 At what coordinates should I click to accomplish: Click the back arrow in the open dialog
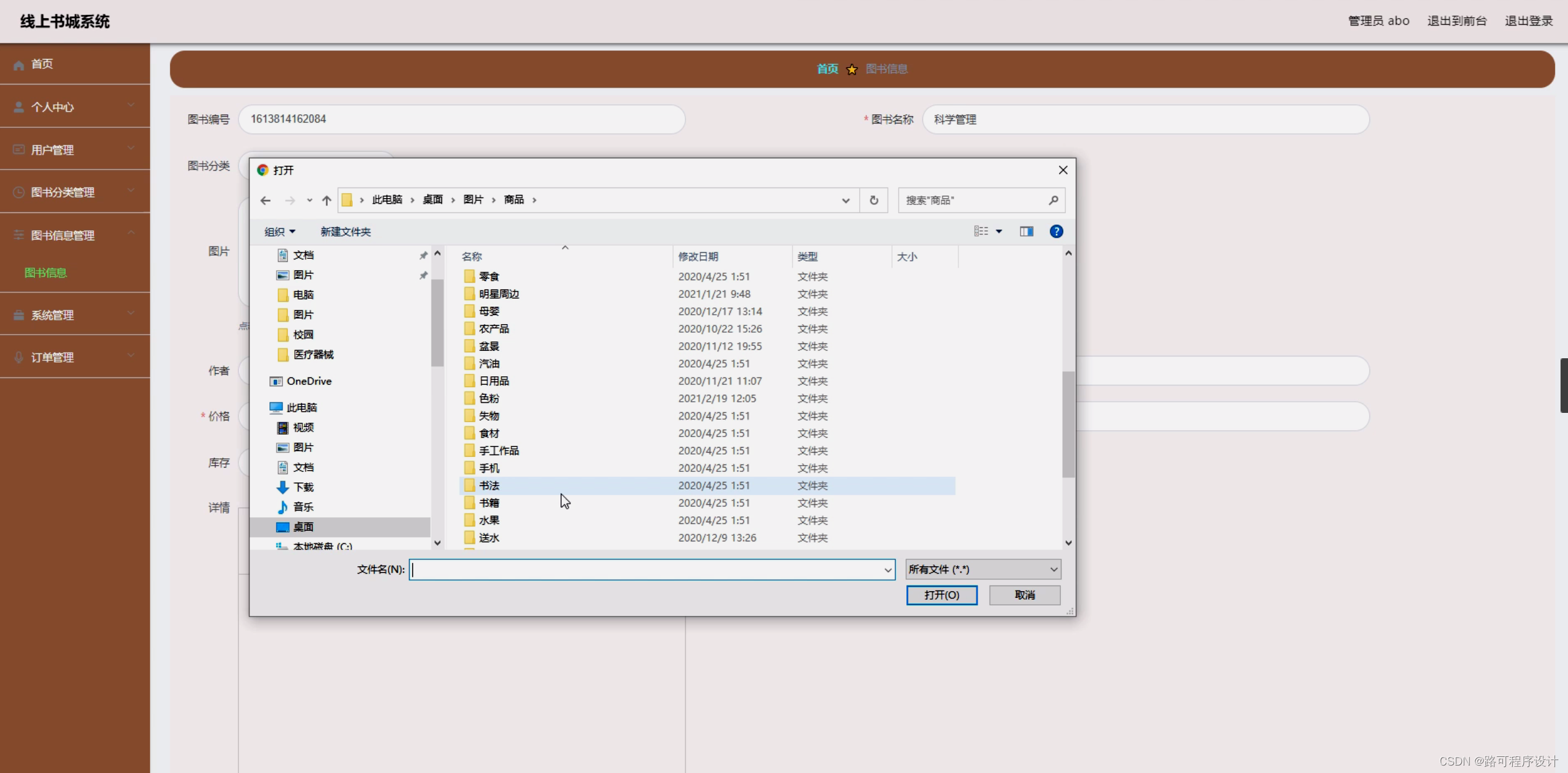click(266, 200)
